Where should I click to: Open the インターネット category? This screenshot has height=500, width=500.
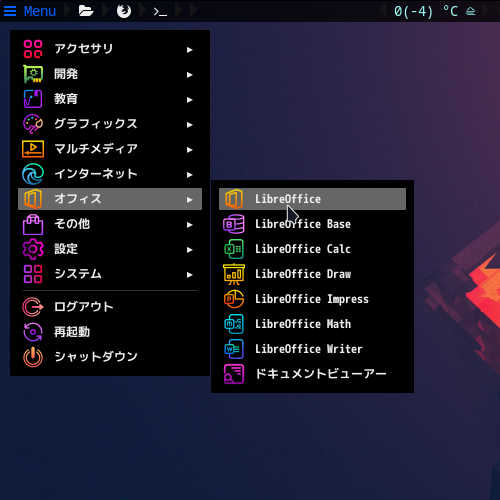[x=110, y=174]
